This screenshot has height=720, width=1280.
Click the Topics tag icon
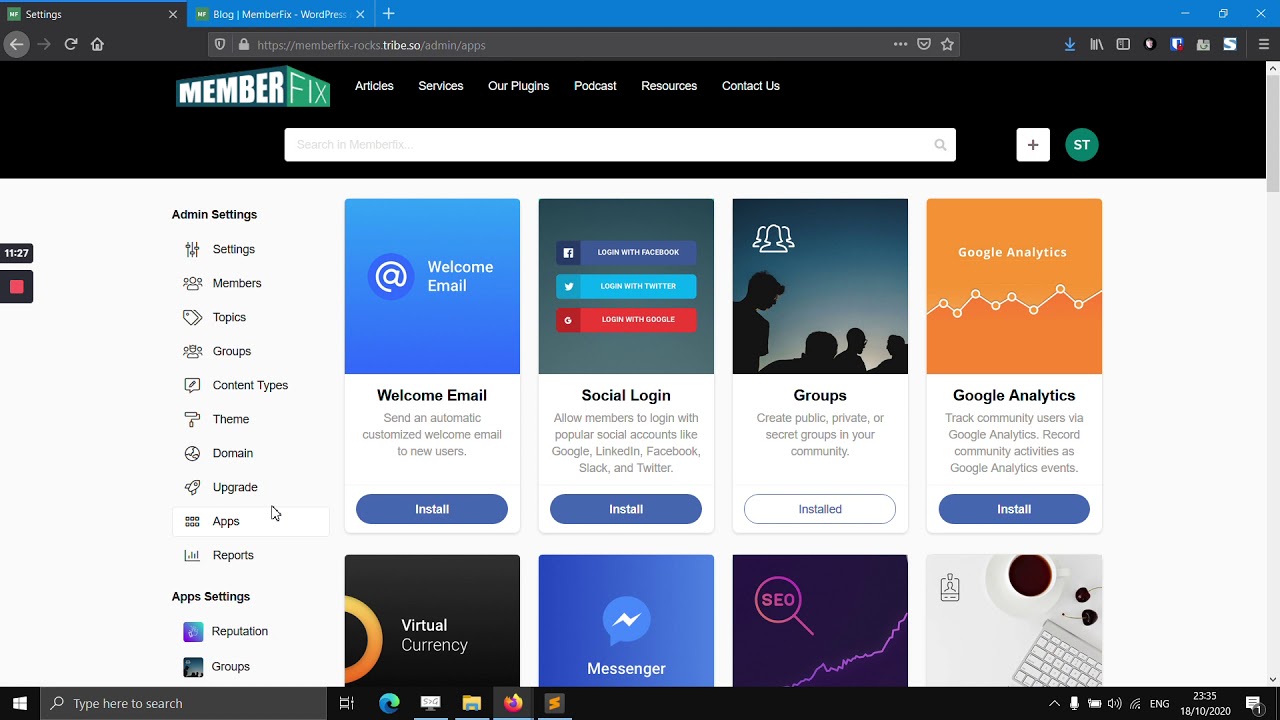[192, 317]
